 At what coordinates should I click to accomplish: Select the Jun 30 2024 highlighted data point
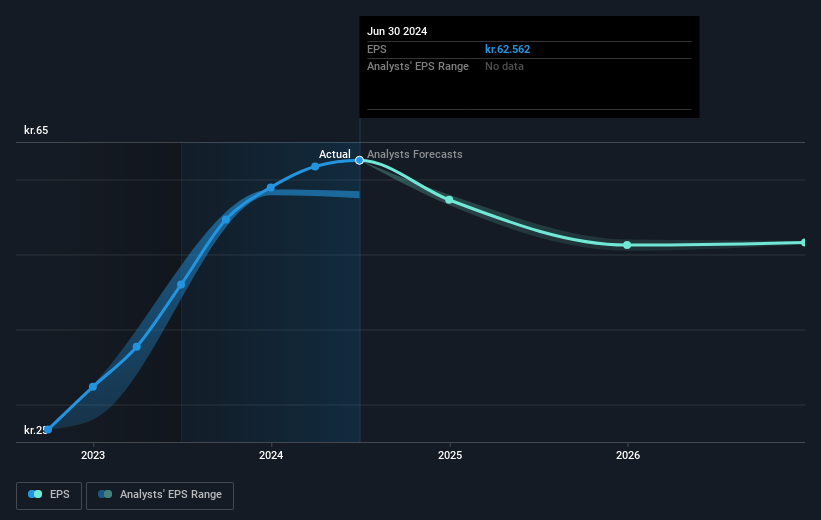(x=359, y=160)
